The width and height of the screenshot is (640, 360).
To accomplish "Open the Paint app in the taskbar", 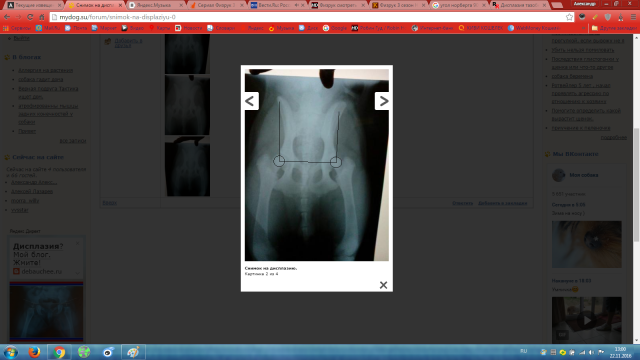I will click(133, 352).
